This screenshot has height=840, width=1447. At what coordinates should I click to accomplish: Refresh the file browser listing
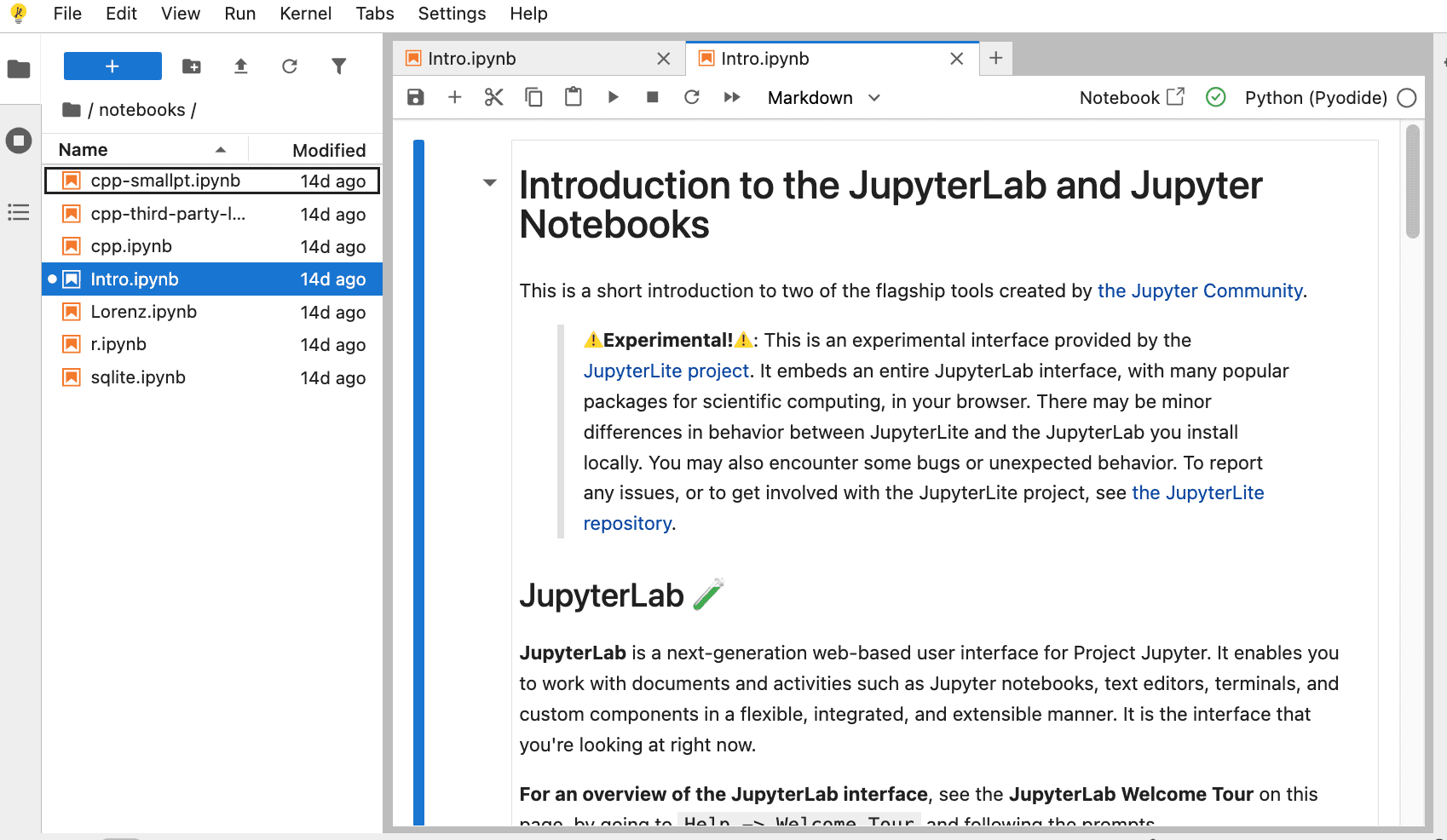click(x=290, y=66)
